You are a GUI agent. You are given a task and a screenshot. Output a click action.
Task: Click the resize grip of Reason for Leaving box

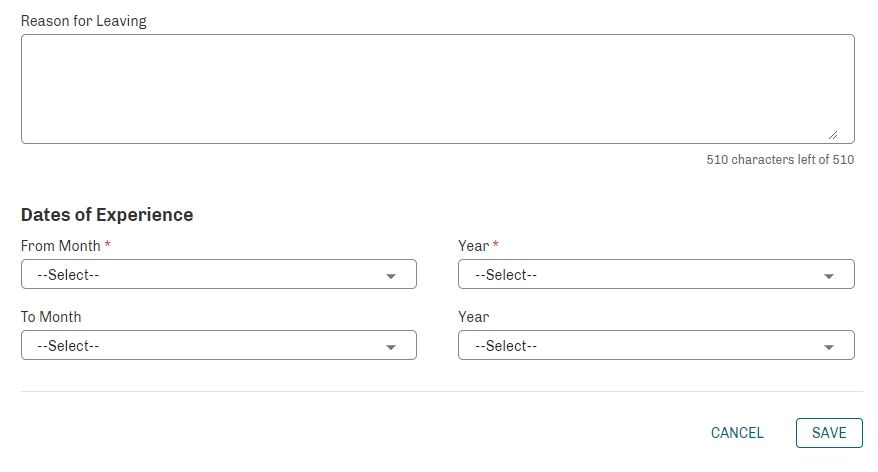tap(833, 135)
